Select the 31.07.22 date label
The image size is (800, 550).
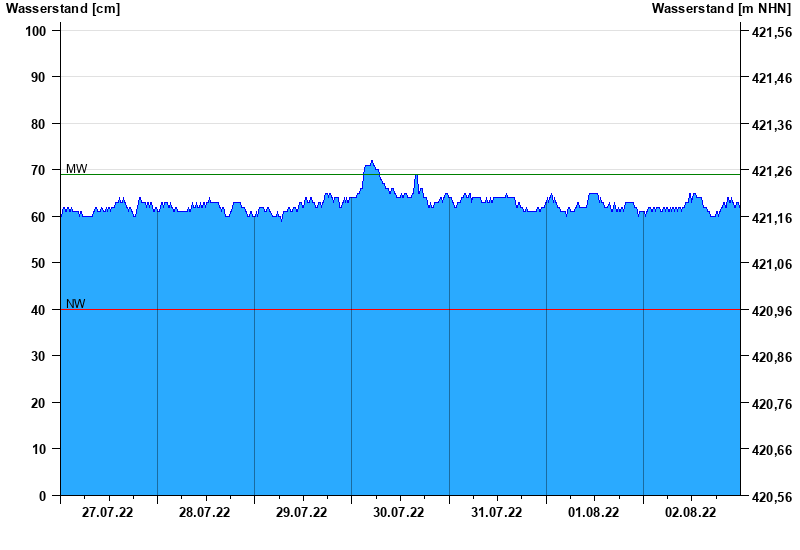[x=496, y=512]
